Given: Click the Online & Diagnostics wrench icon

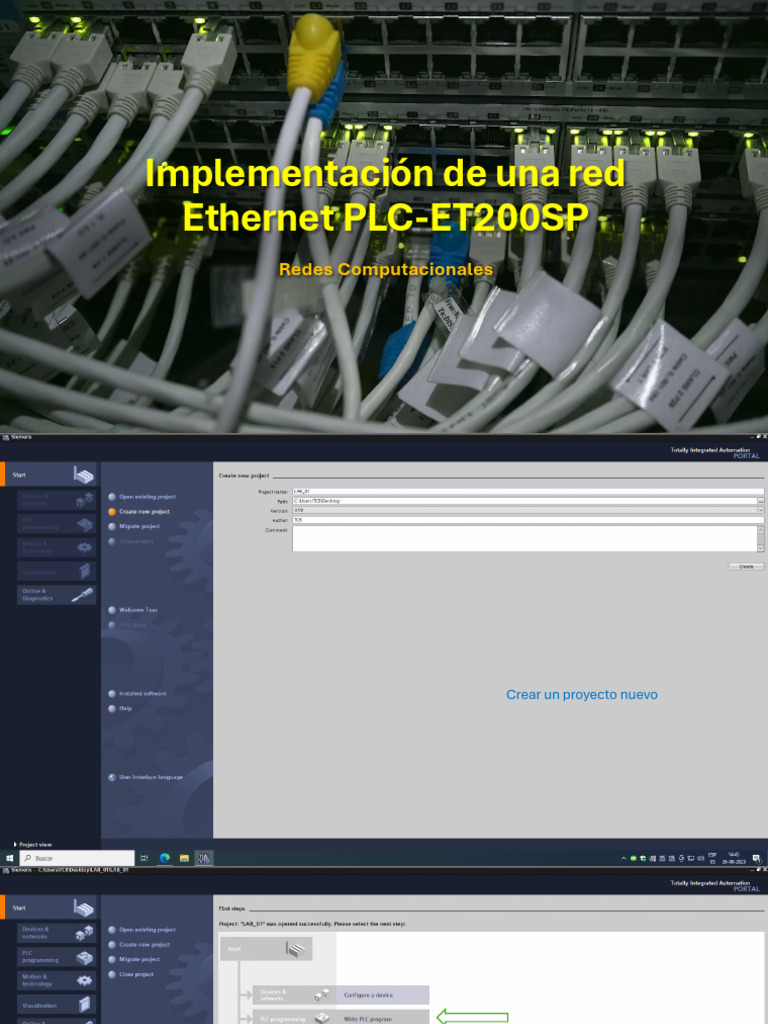Looking at the screenshot, I should click(x=84, y=594).
